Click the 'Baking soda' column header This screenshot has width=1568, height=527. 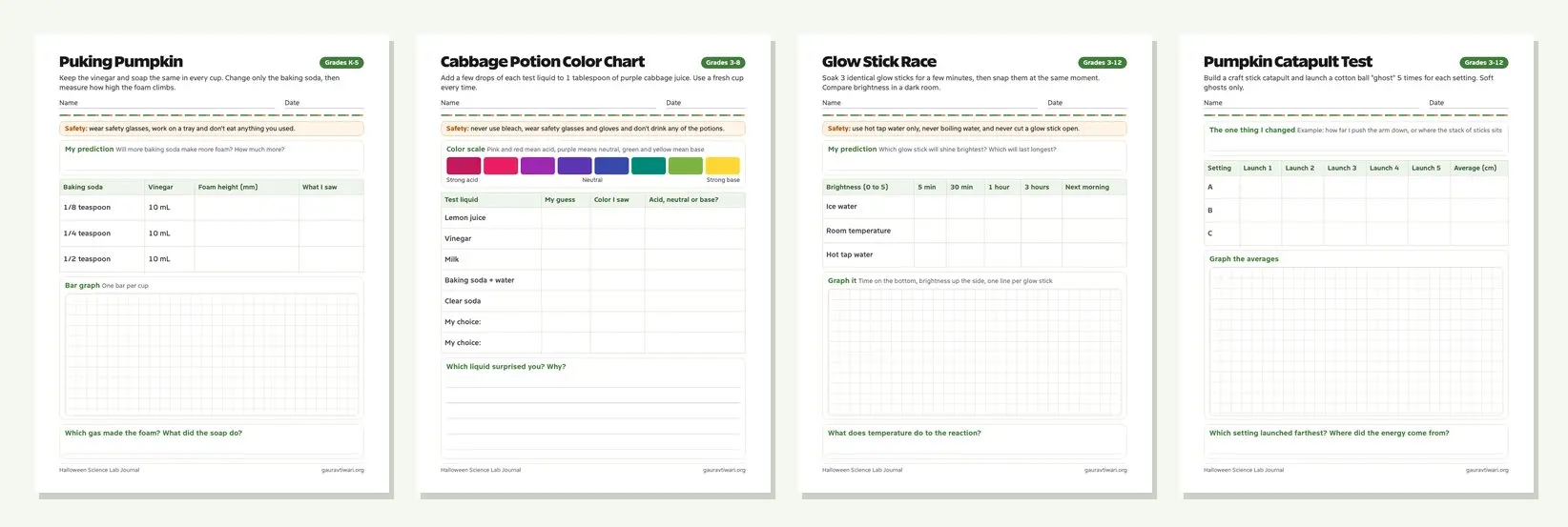(x=83, y=188)
